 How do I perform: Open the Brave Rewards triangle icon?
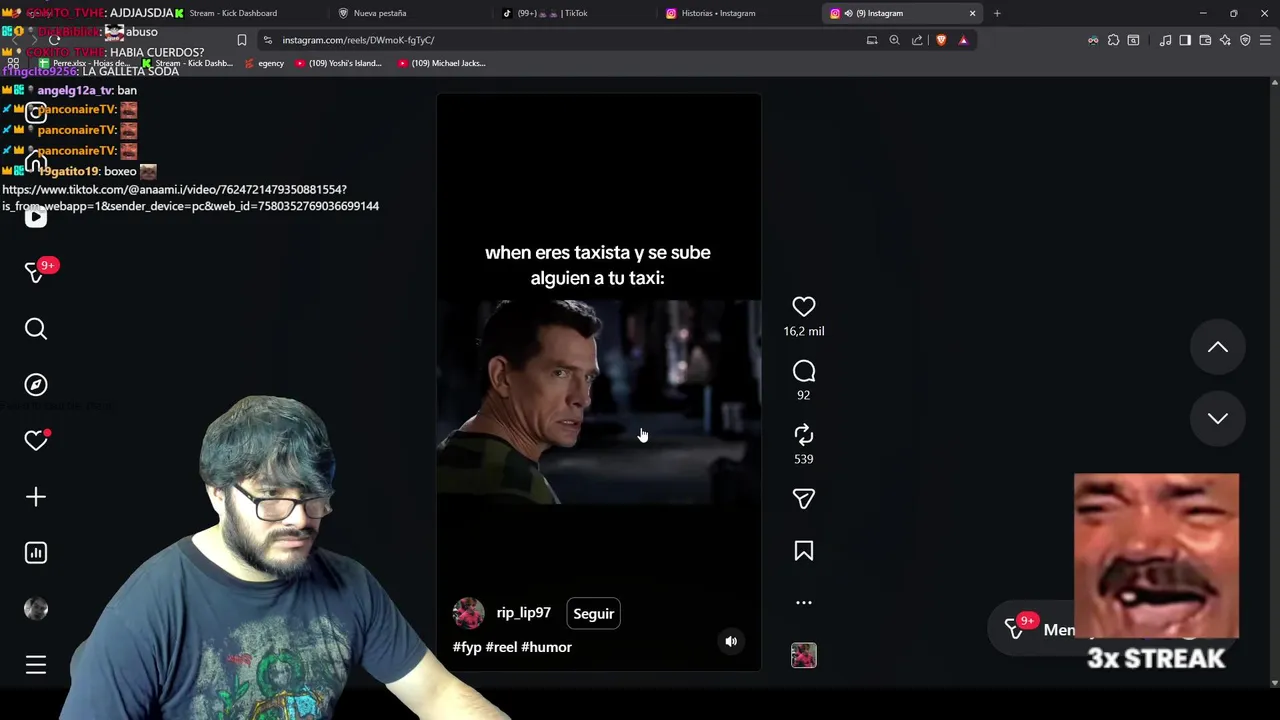963,40
